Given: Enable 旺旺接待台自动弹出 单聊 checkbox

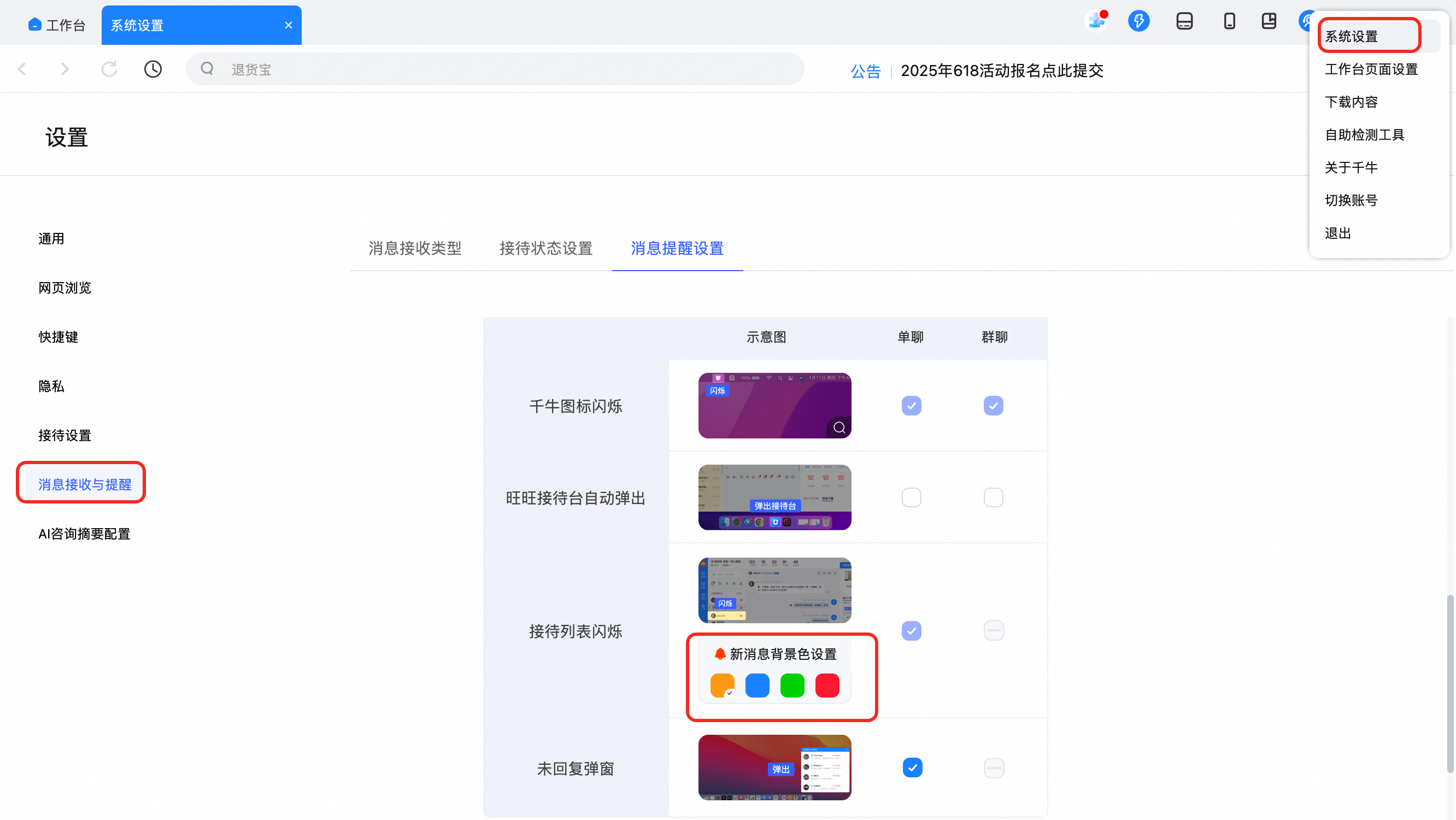Looking at the screenshot, I should (x=911, y=497).
